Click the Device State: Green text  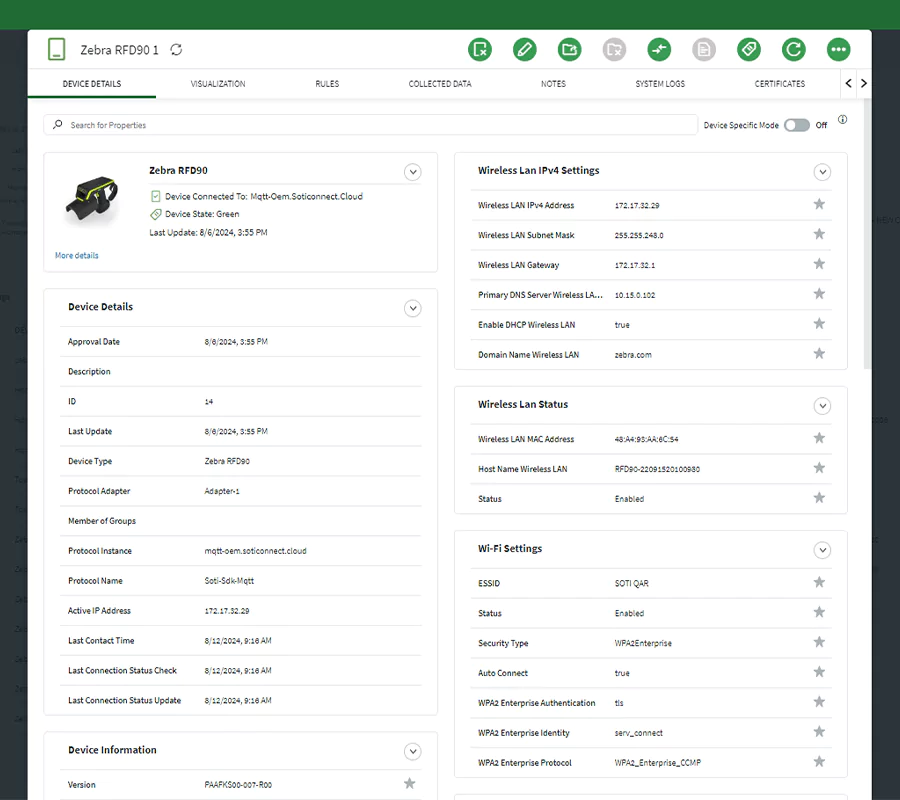(x=202, y=214)
